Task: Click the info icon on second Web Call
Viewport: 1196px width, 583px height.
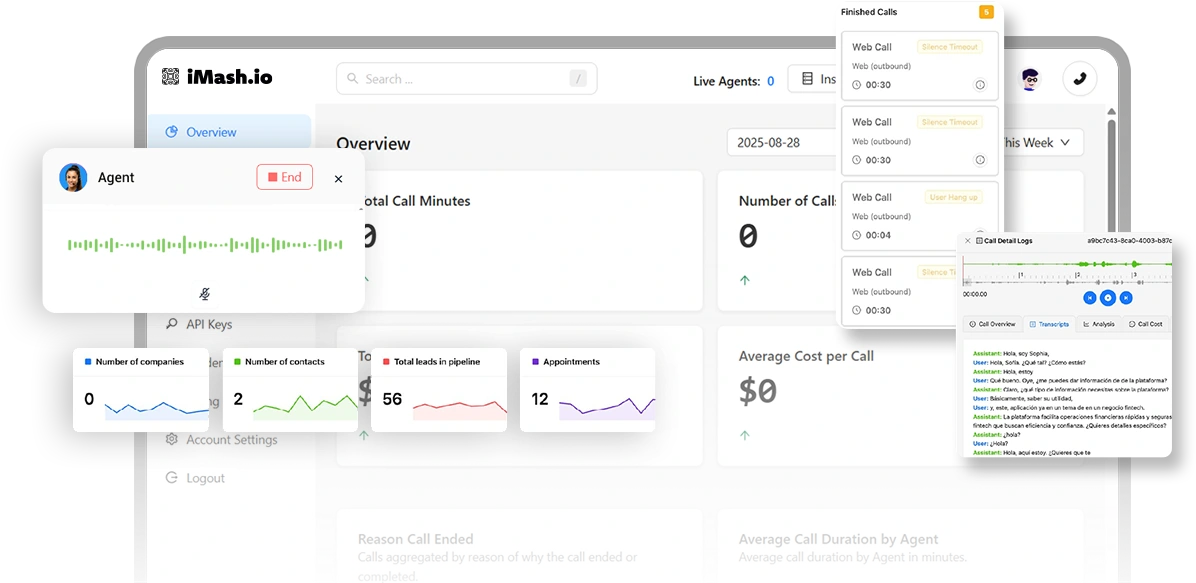Action: (980, 160)
